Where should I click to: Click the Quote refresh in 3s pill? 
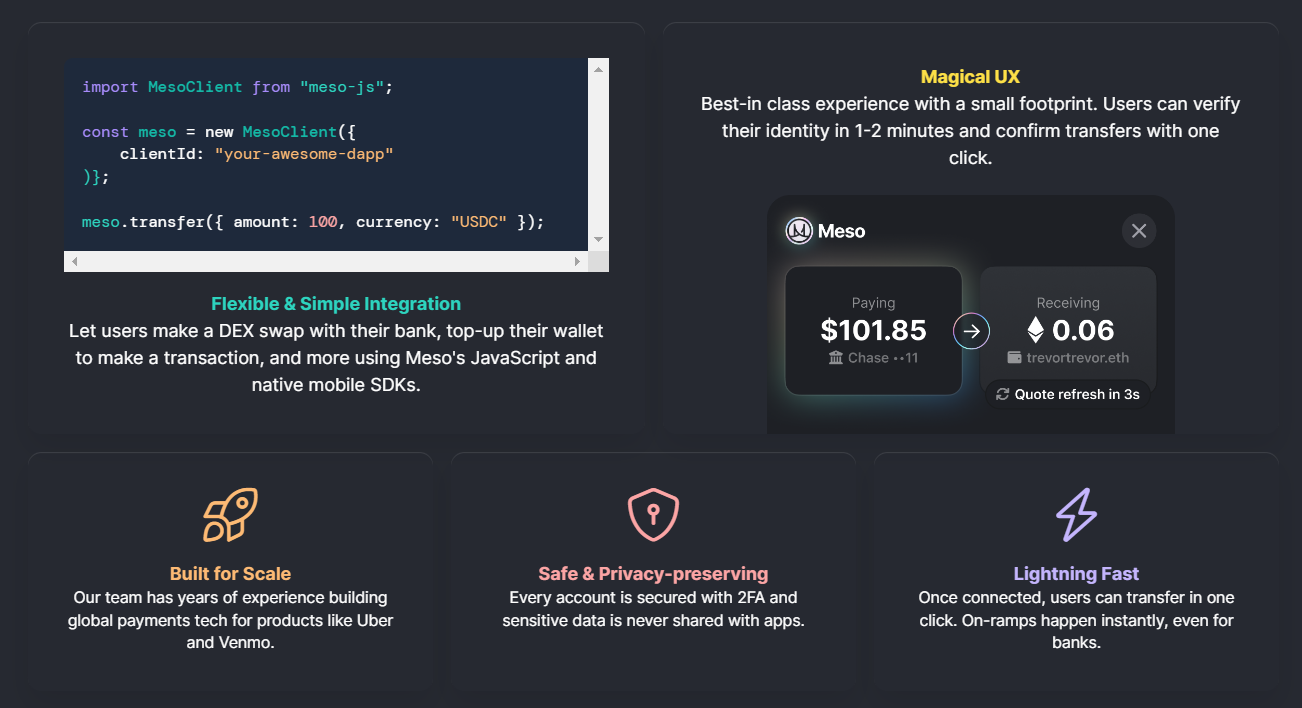[x=1067, y=394]
